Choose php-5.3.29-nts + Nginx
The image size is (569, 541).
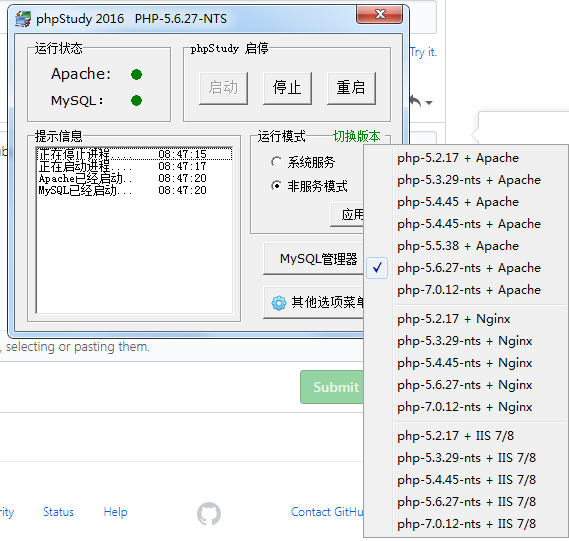[x=466, y=341]
